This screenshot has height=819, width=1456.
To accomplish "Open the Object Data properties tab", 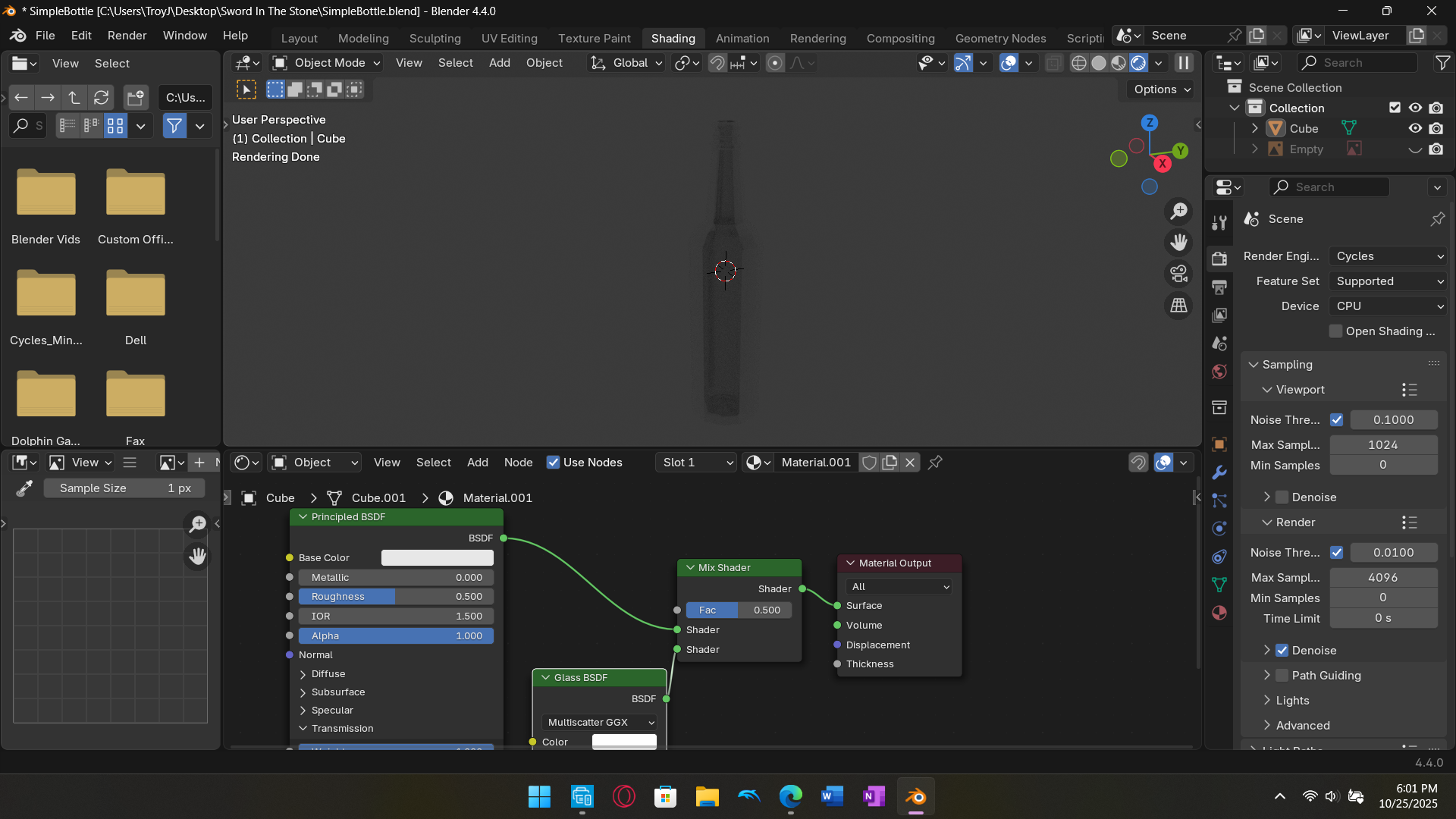I will [1219, 585].
